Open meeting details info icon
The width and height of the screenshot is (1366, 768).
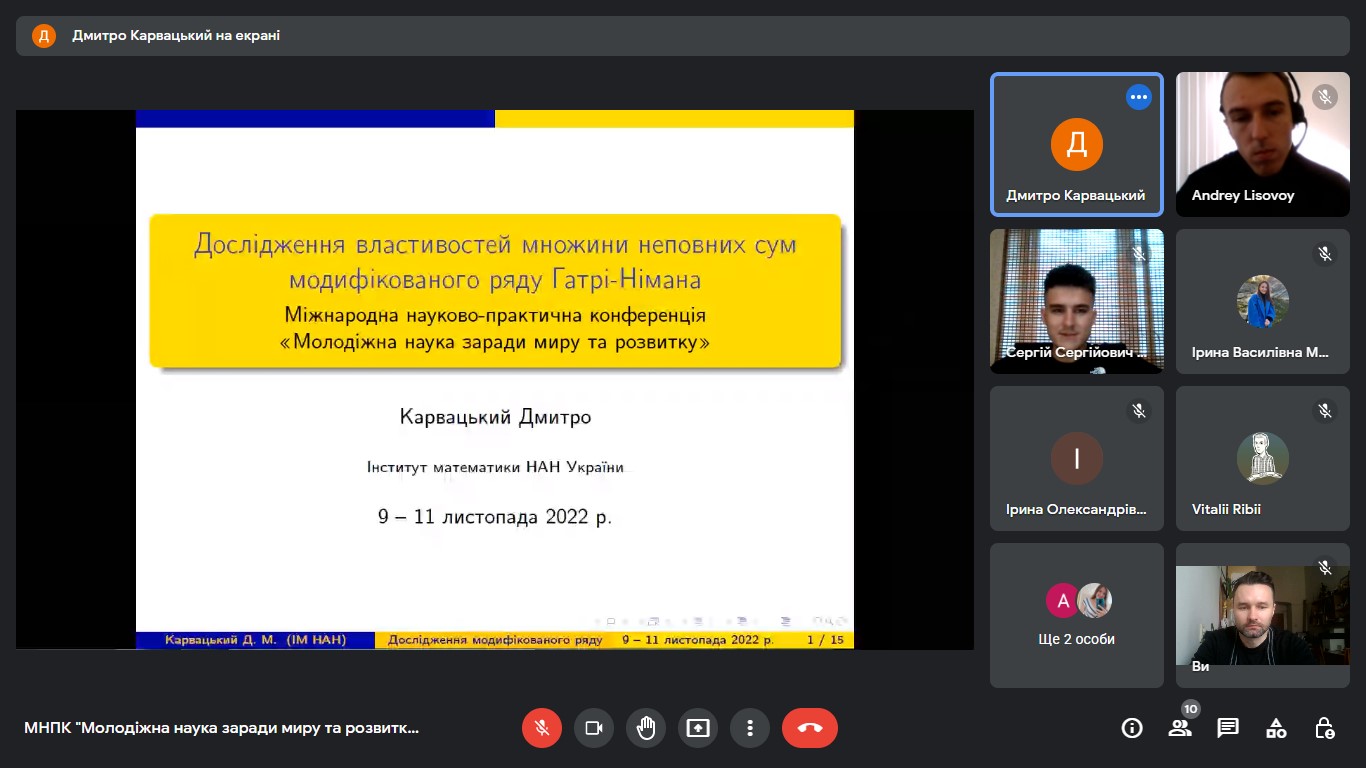click(1132, 728)
